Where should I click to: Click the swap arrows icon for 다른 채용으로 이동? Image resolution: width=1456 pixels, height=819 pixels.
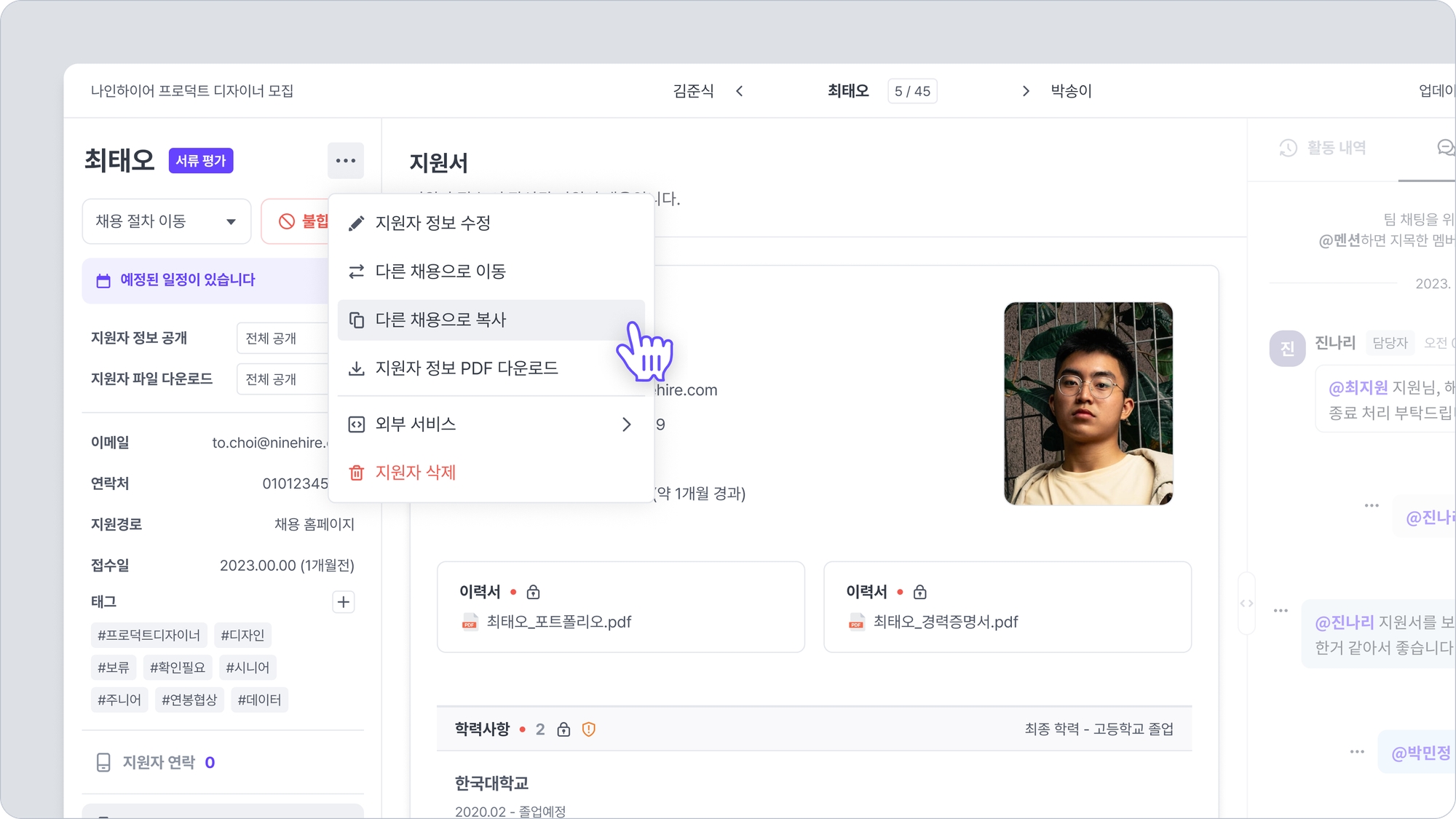click(356, 272)
